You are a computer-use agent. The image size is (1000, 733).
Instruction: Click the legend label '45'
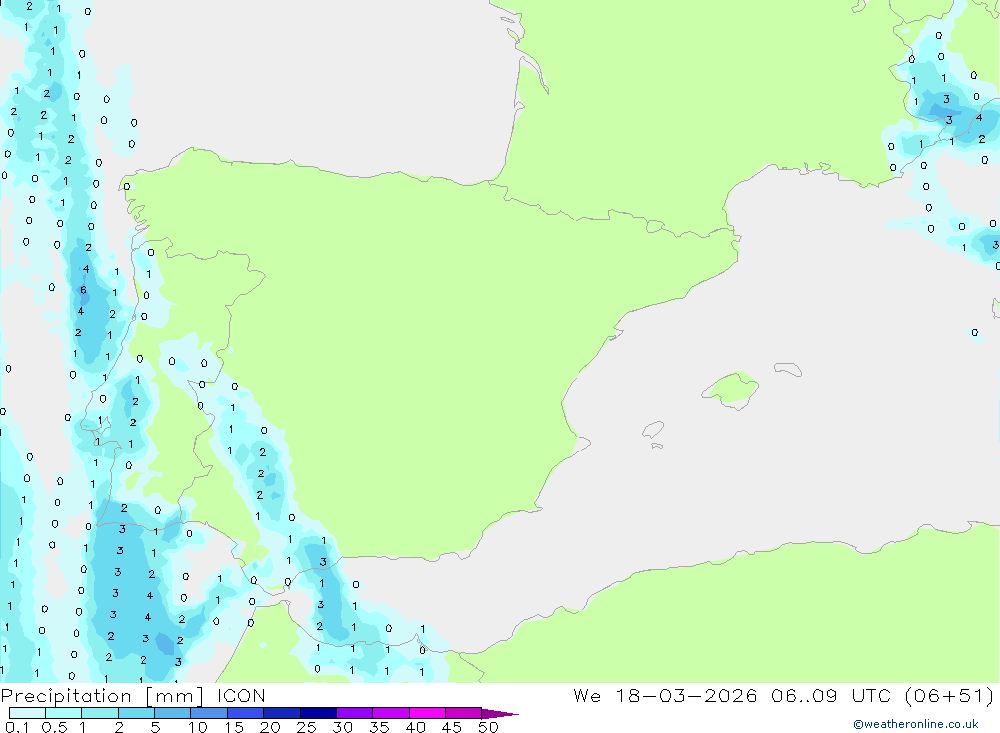[x=452, y=727]
